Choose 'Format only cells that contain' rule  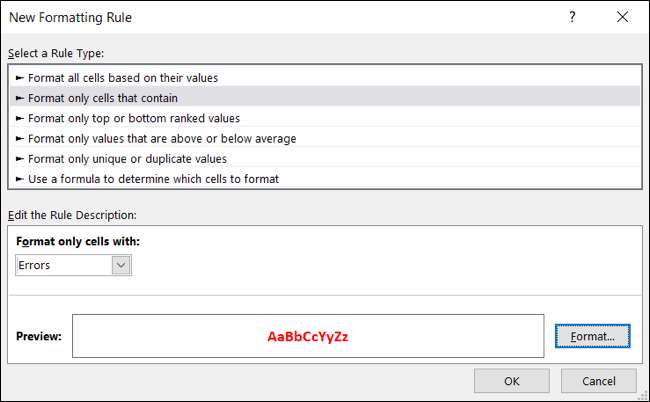pyautogui.click(x=102, y=98)
